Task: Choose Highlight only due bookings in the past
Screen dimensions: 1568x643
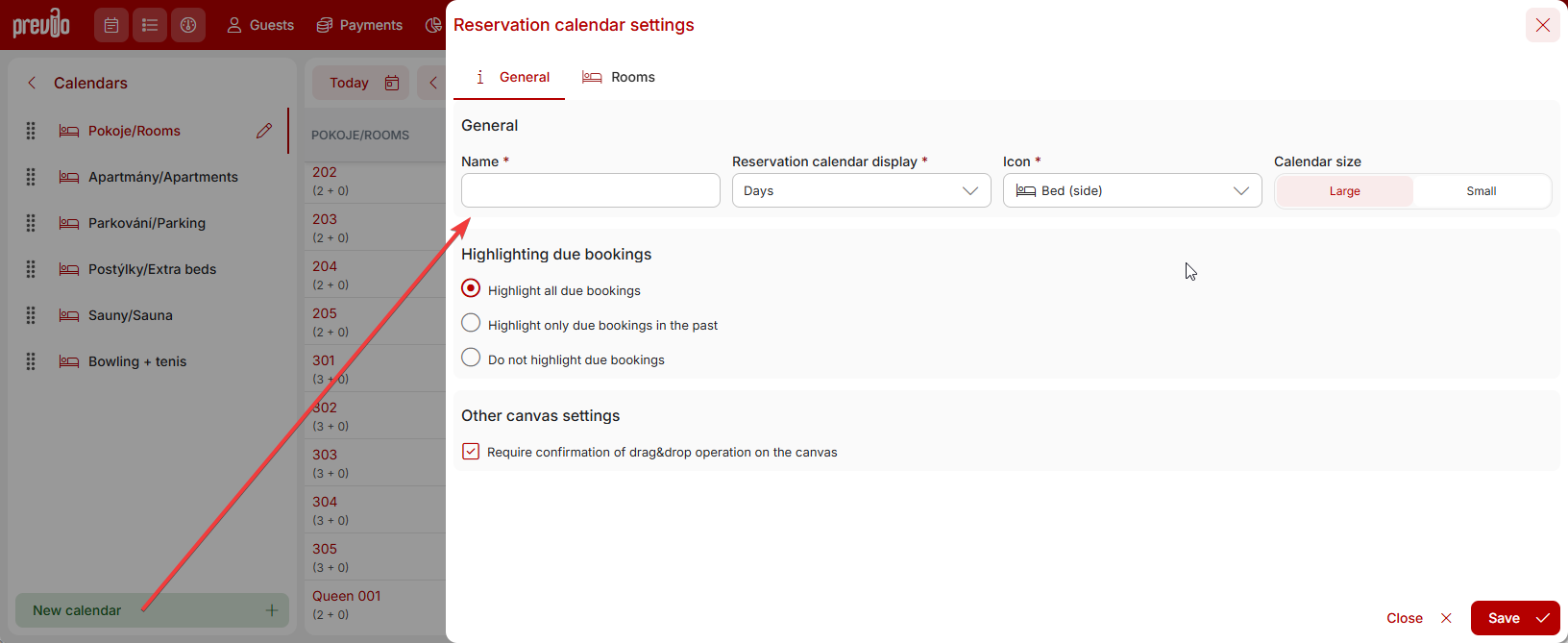Action: (471, 323)
